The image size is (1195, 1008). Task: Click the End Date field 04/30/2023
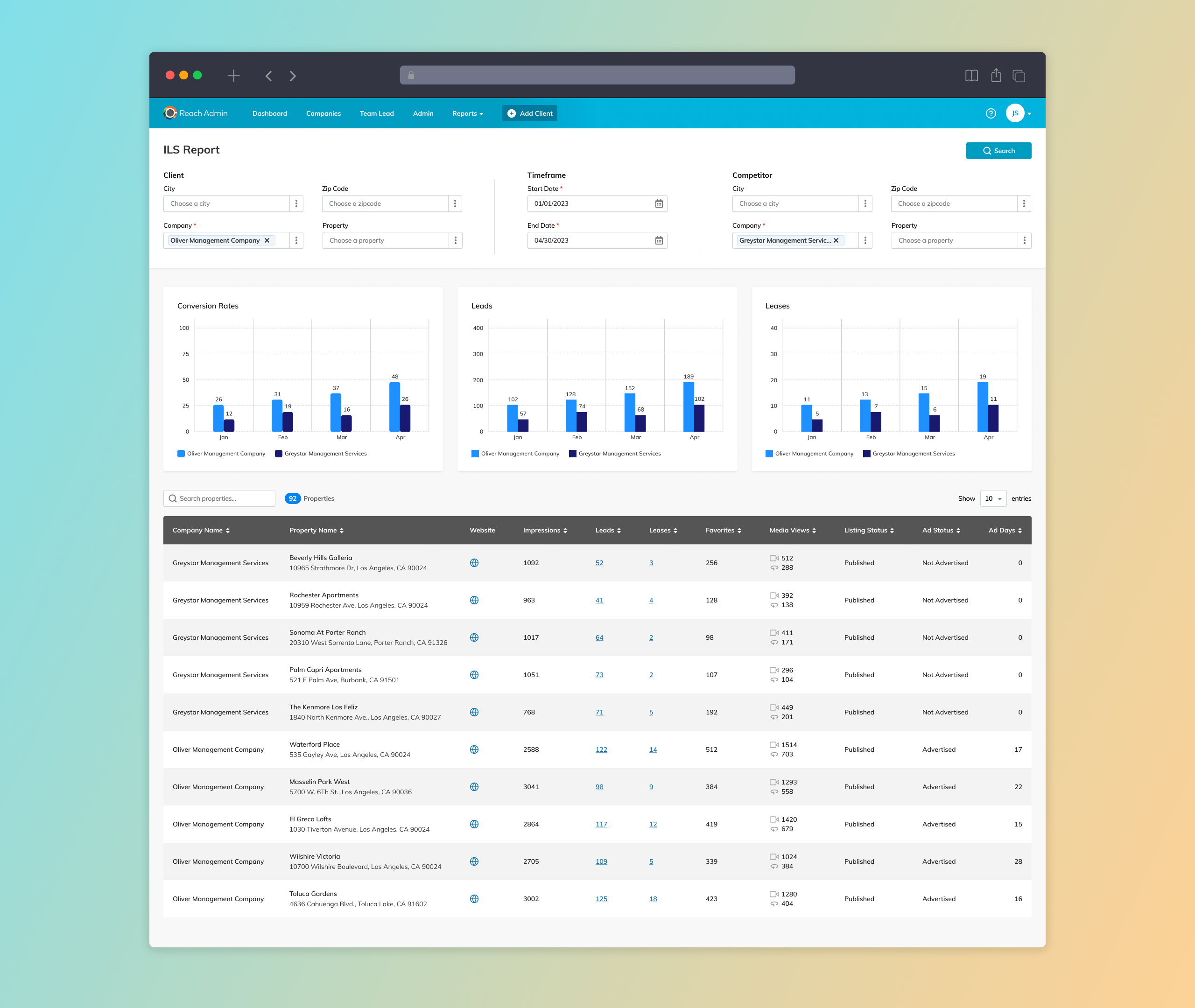point(589,241)
